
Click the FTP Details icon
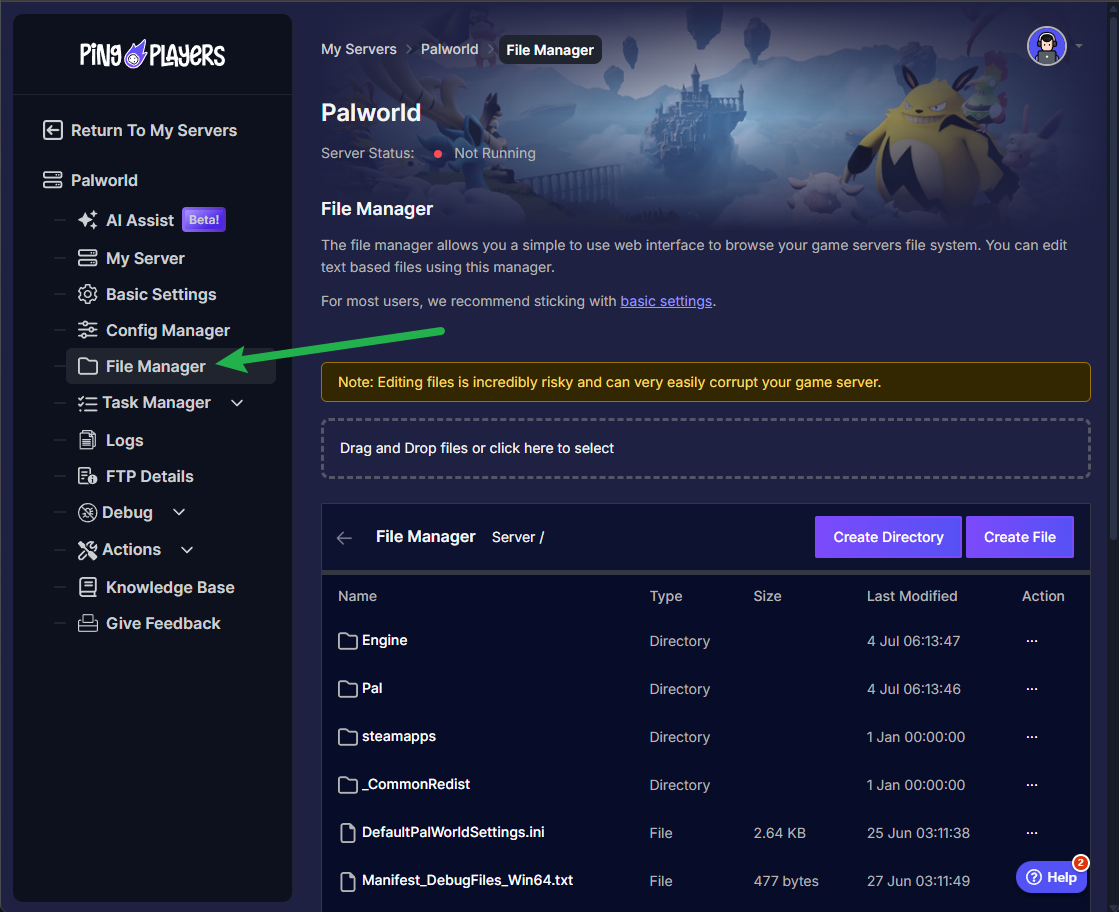(x=88, y=476)
